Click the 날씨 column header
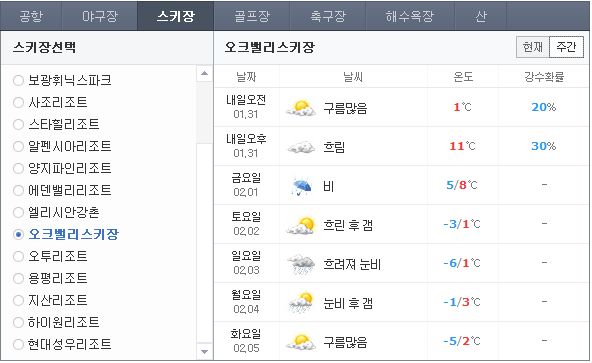 [x=353, y=77]
